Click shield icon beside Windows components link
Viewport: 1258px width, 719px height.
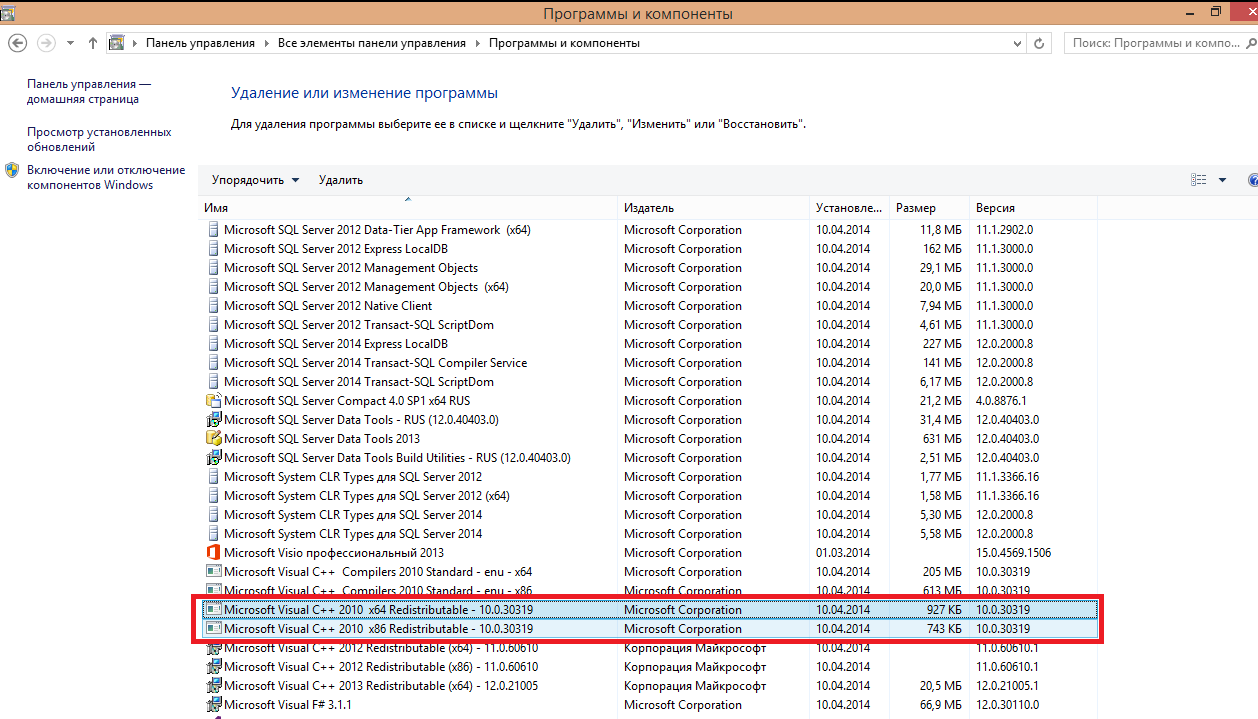tap(12, 170)
